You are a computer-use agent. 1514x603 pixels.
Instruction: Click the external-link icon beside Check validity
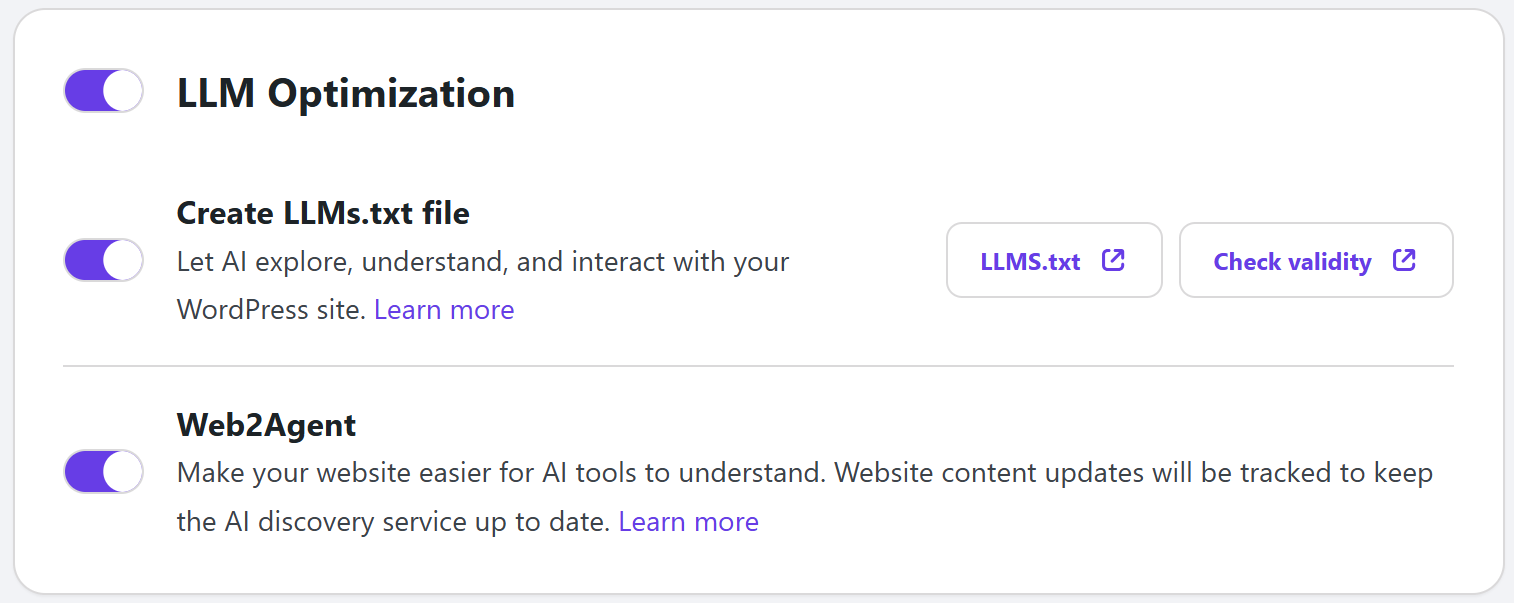[x=1404, y=261]
